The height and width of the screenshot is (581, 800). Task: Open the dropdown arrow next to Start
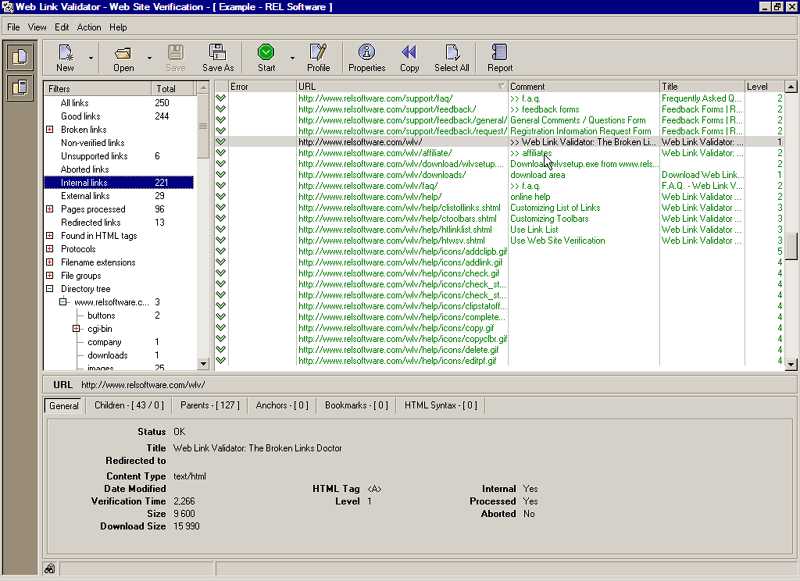(x=292, y=58)
